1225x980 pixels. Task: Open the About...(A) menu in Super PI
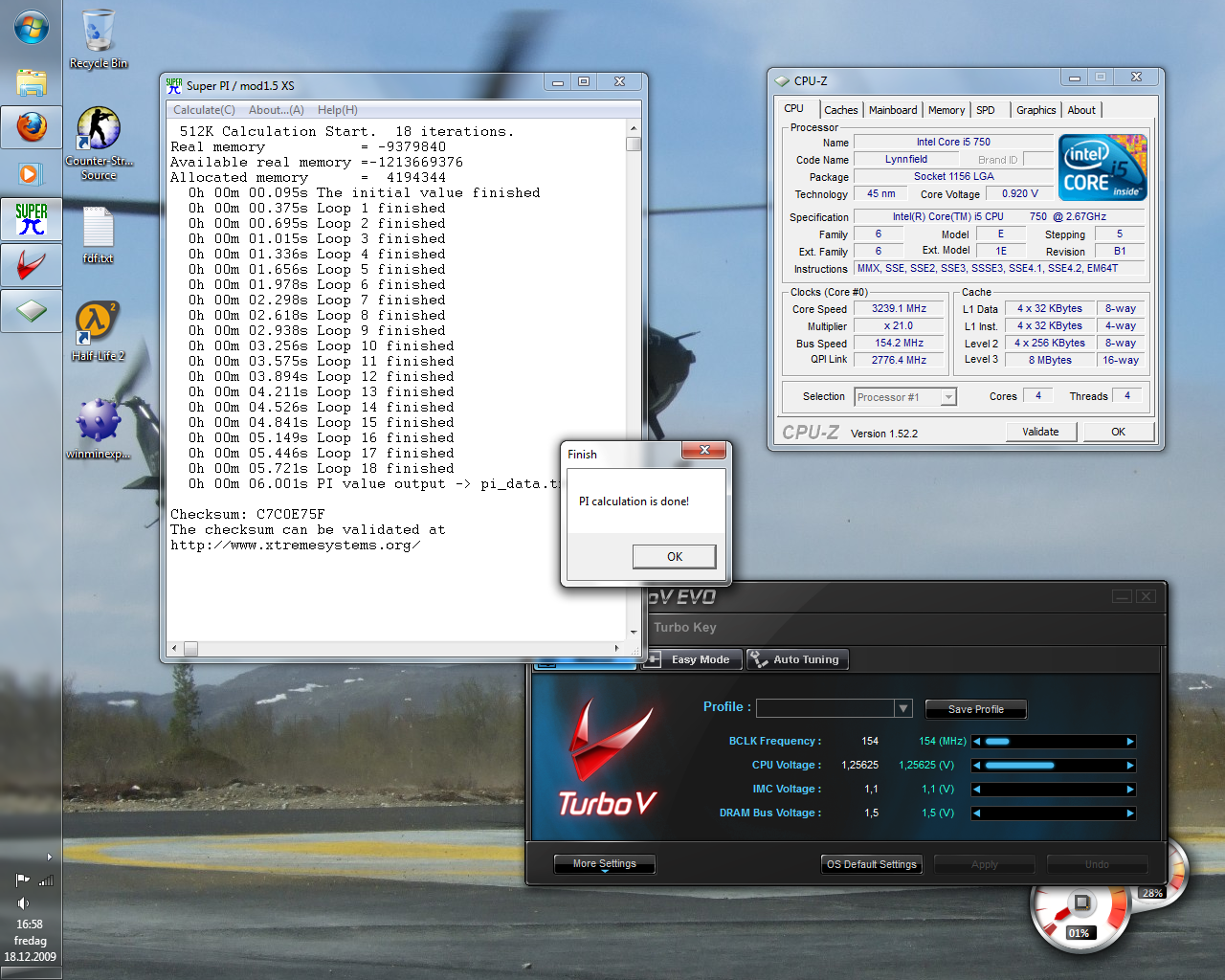(277, 110)
